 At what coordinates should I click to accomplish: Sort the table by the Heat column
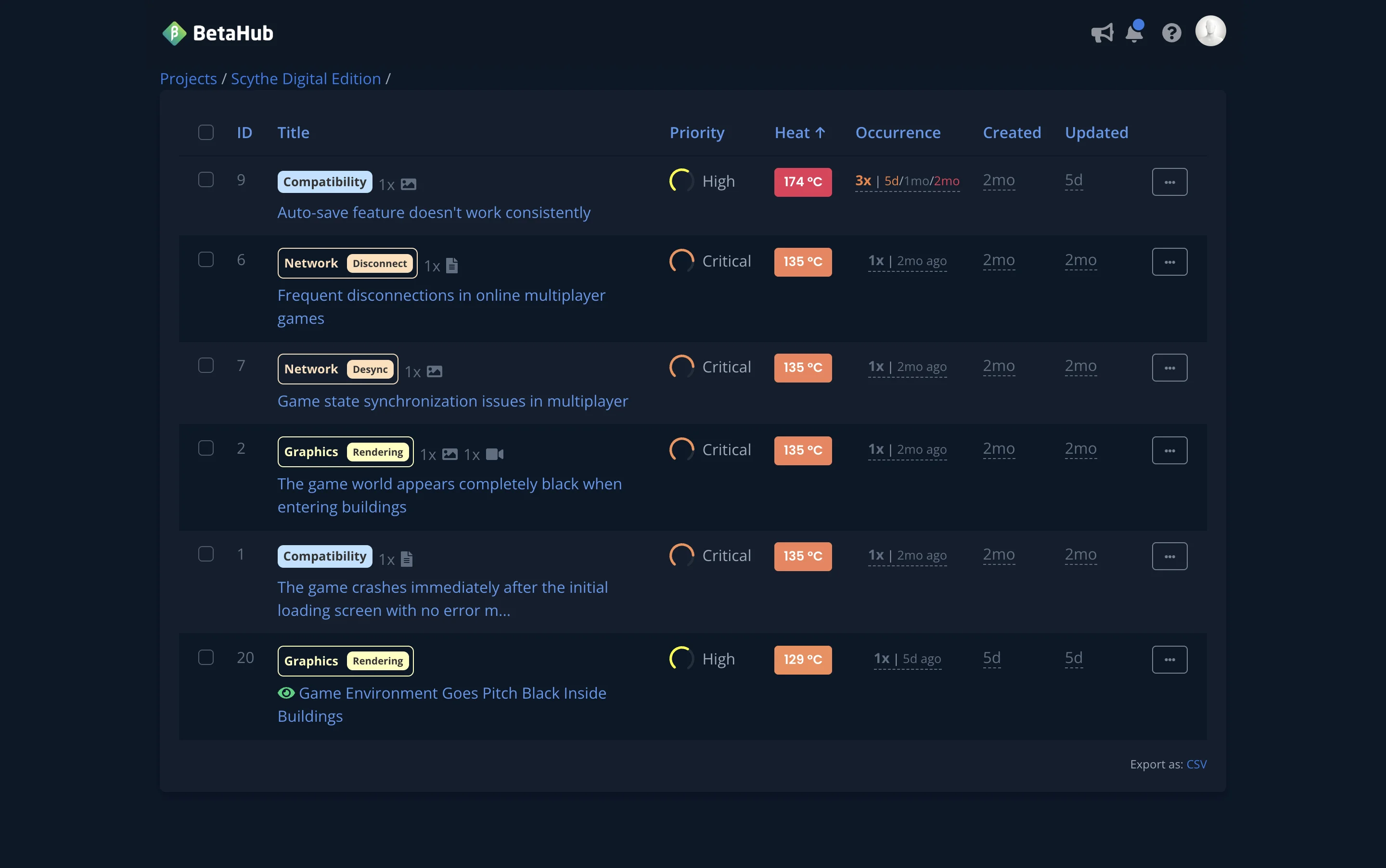tap(800, 132)
